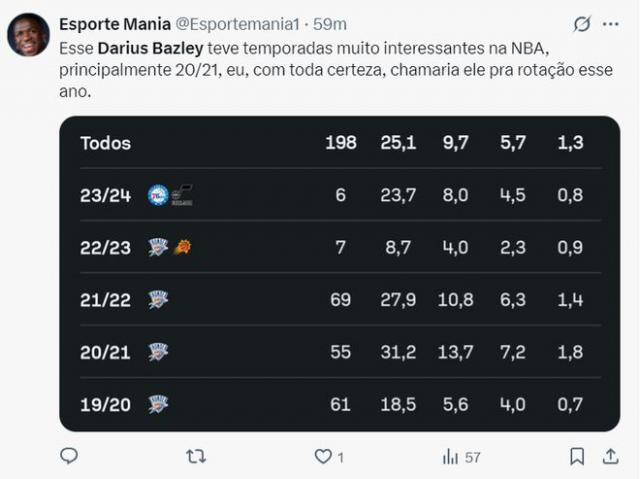Share the tweet using the upload arrow icon

[610, 456]
